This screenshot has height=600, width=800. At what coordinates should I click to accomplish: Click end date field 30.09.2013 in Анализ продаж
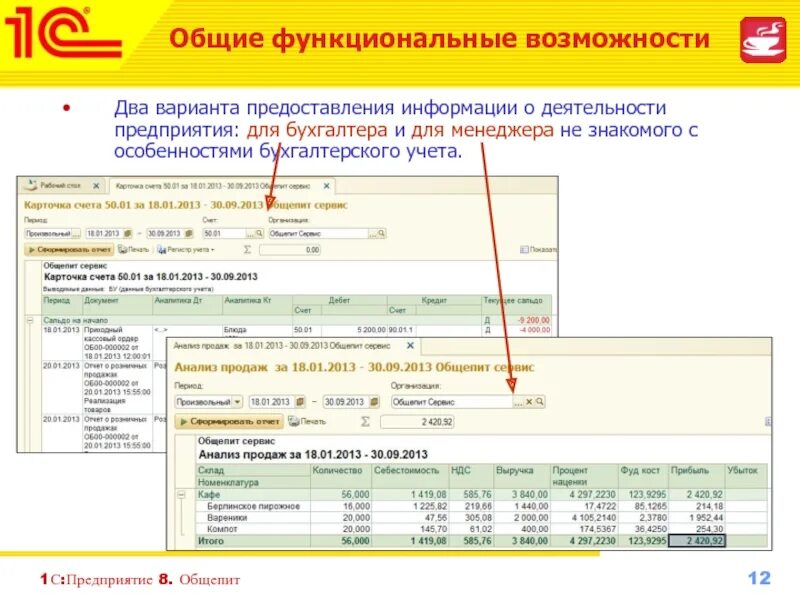point(345,402)
